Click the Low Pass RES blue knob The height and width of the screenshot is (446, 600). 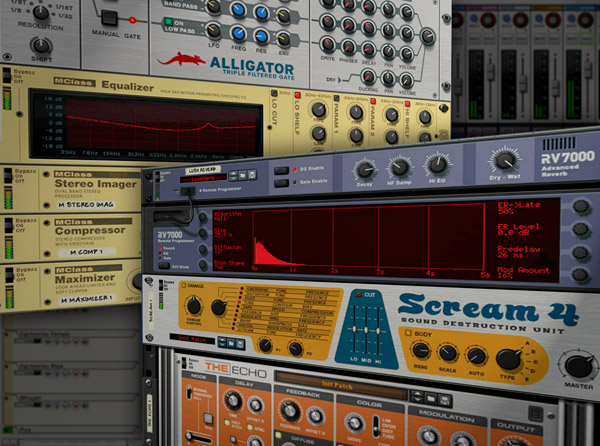(261, 36)
